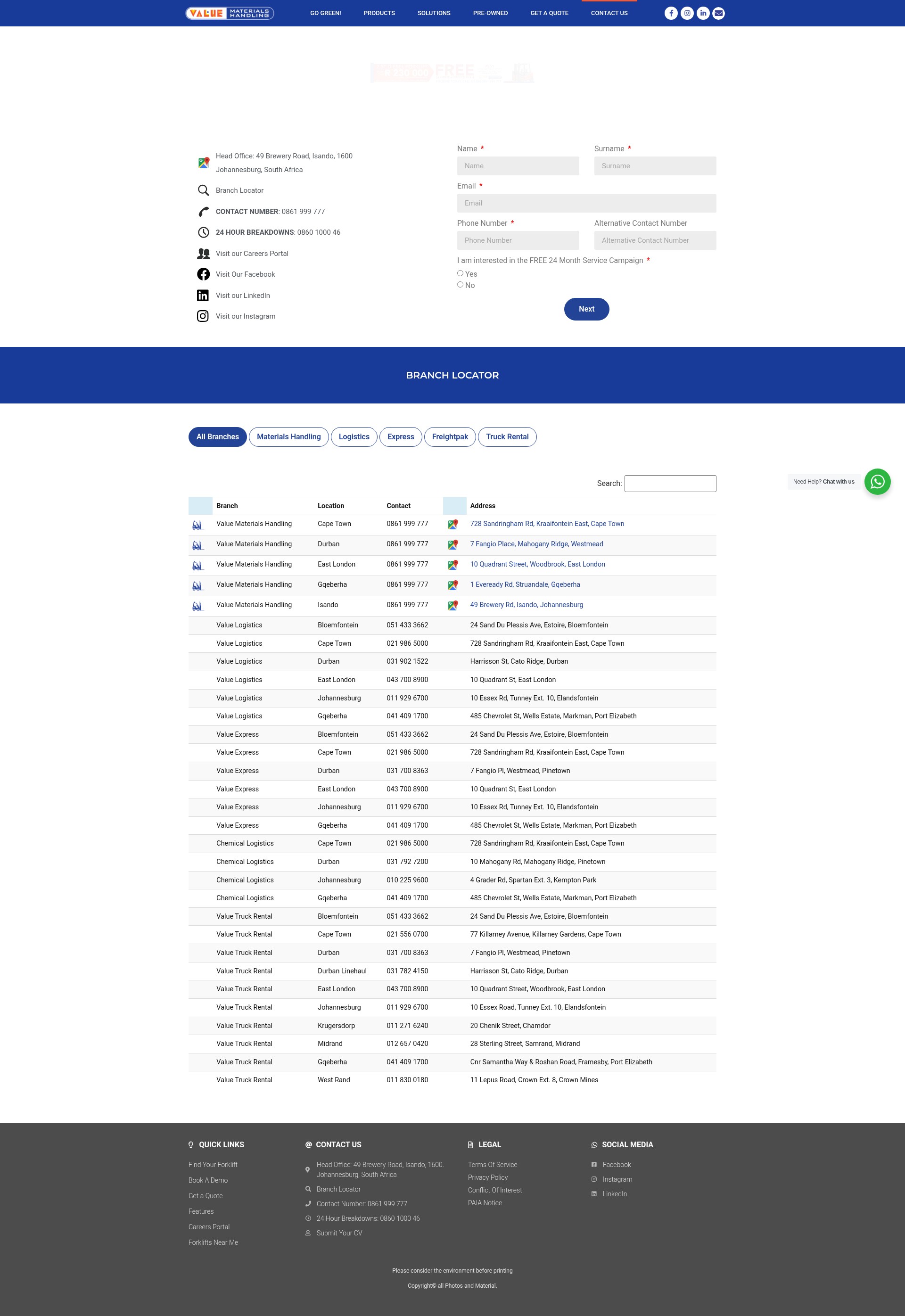Open the Visit our Careers Portal link
Screen dimensions: 905x1316
tap(252, 254)
